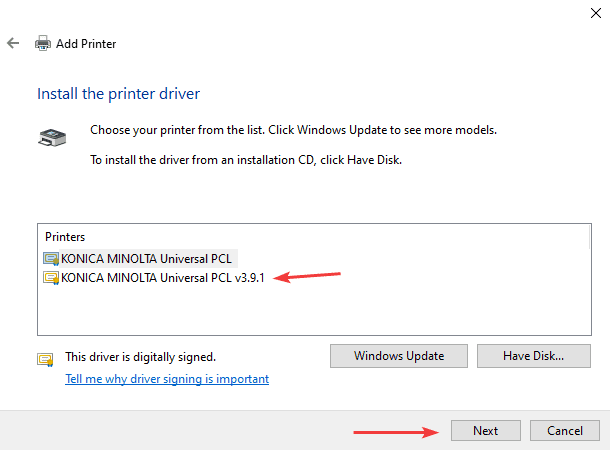Select KONICA MINOLTA Universal PCL driver name
The image size is (610, 450).
pos(148,258)
